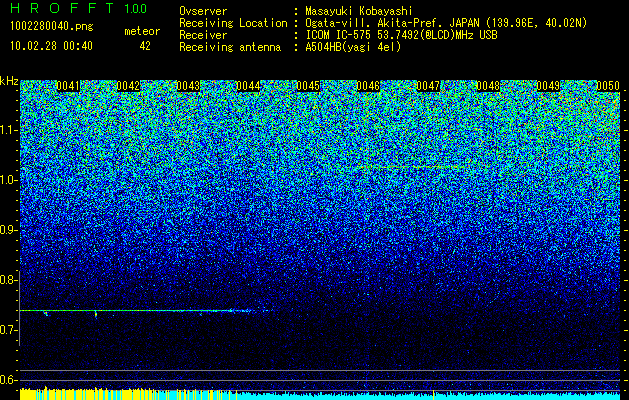Select the ICOM IC-575 53.7492 MHz USB text
Image resolution: width=629 pixels, height=400 pixels.
coord(401,35)
